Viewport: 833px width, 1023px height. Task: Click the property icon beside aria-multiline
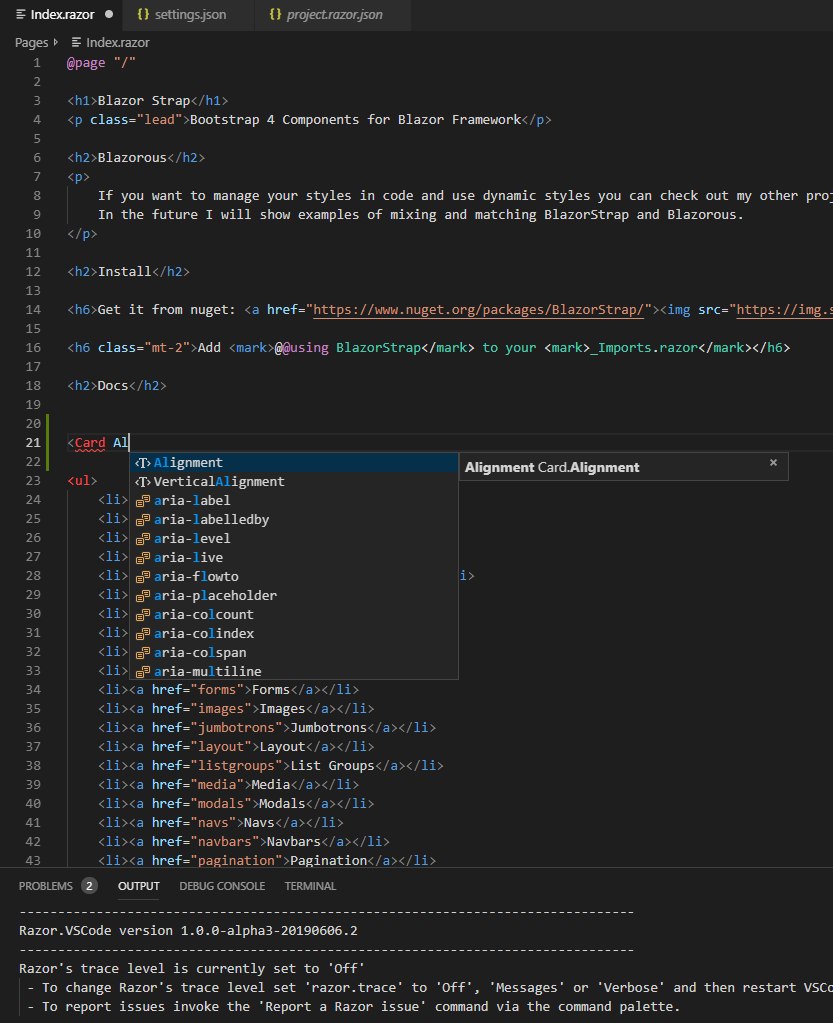click(x=142, y=671)
